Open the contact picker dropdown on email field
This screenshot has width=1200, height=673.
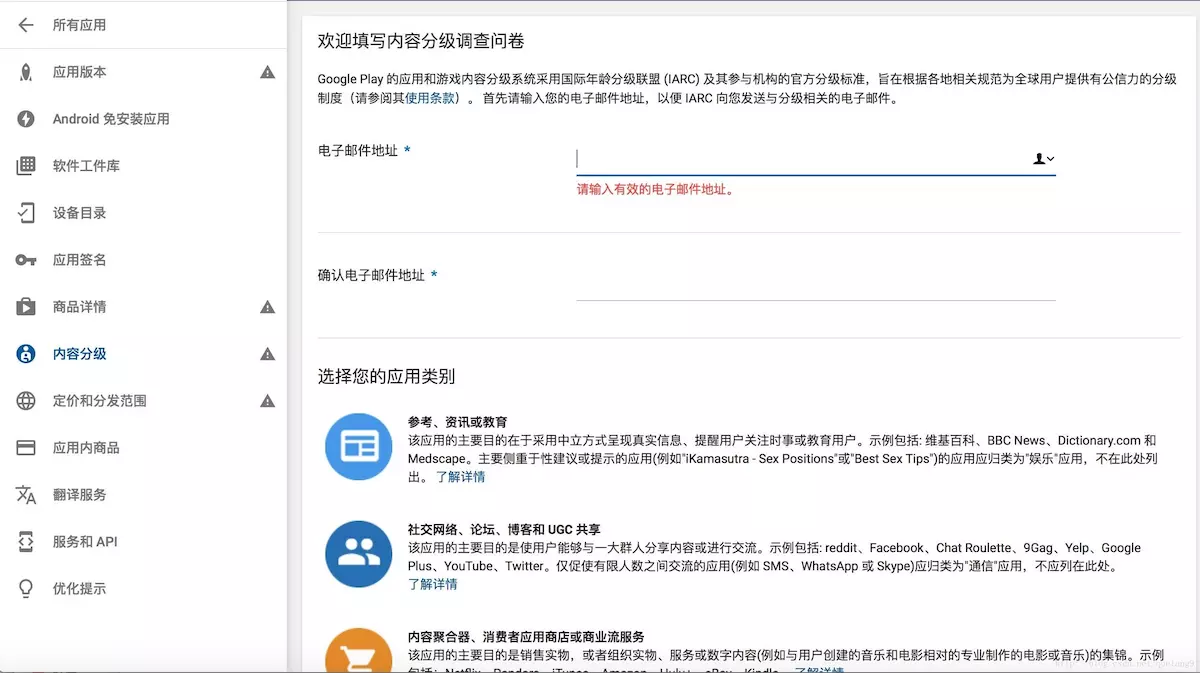(x=1043, y=158)
